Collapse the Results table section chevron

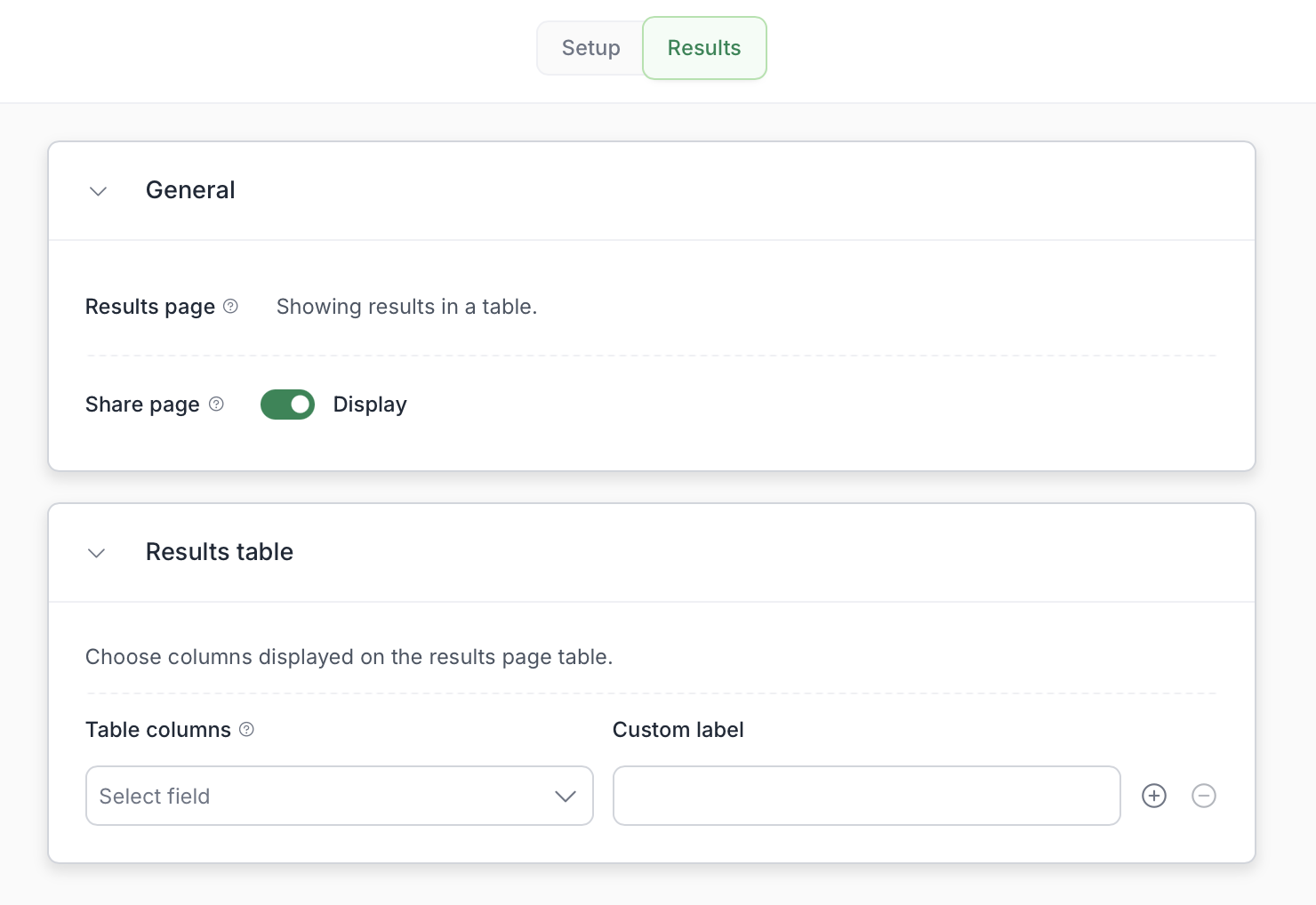[97, 553]
